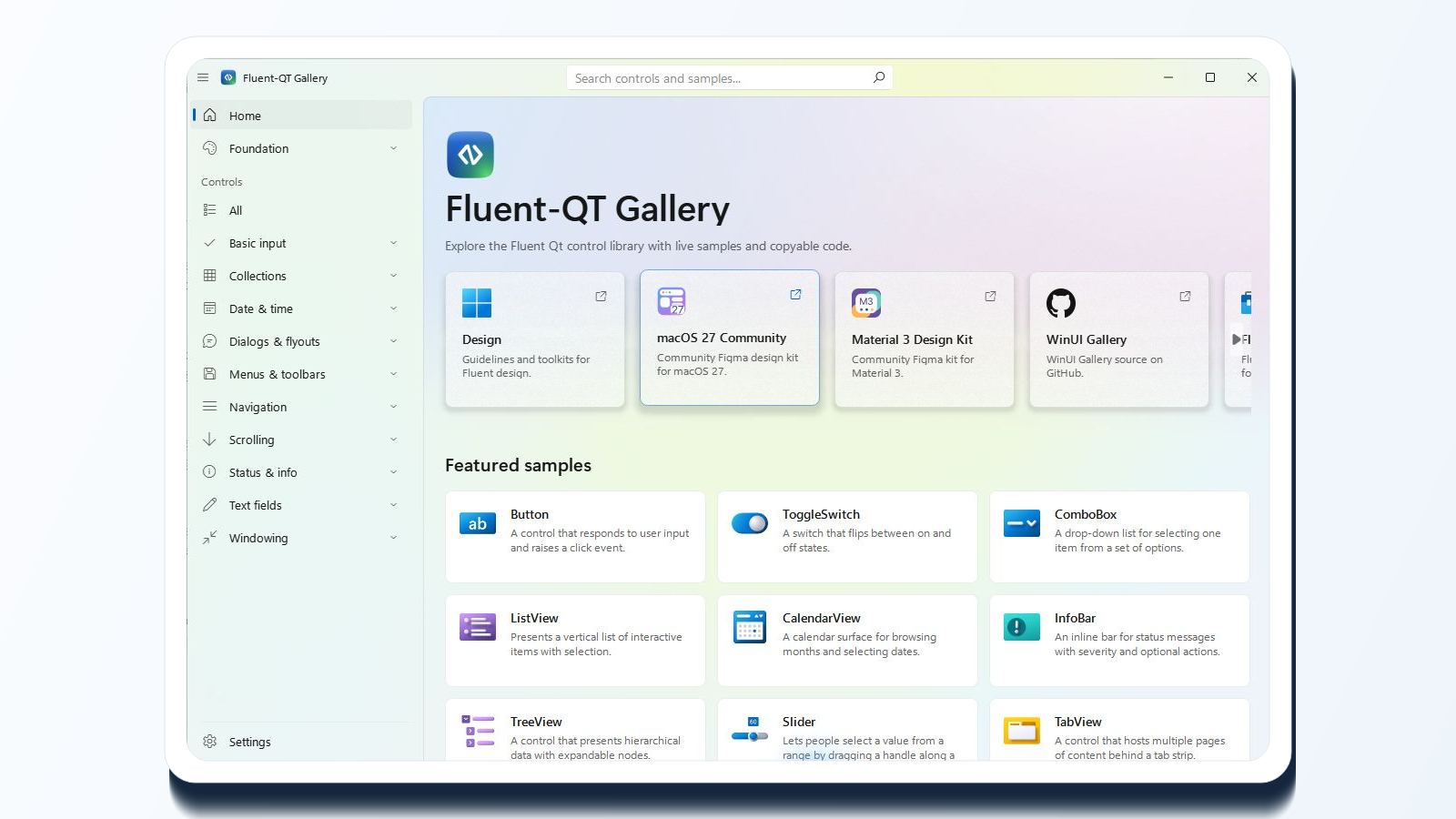Open the Navigation label in sidebar

258,407
